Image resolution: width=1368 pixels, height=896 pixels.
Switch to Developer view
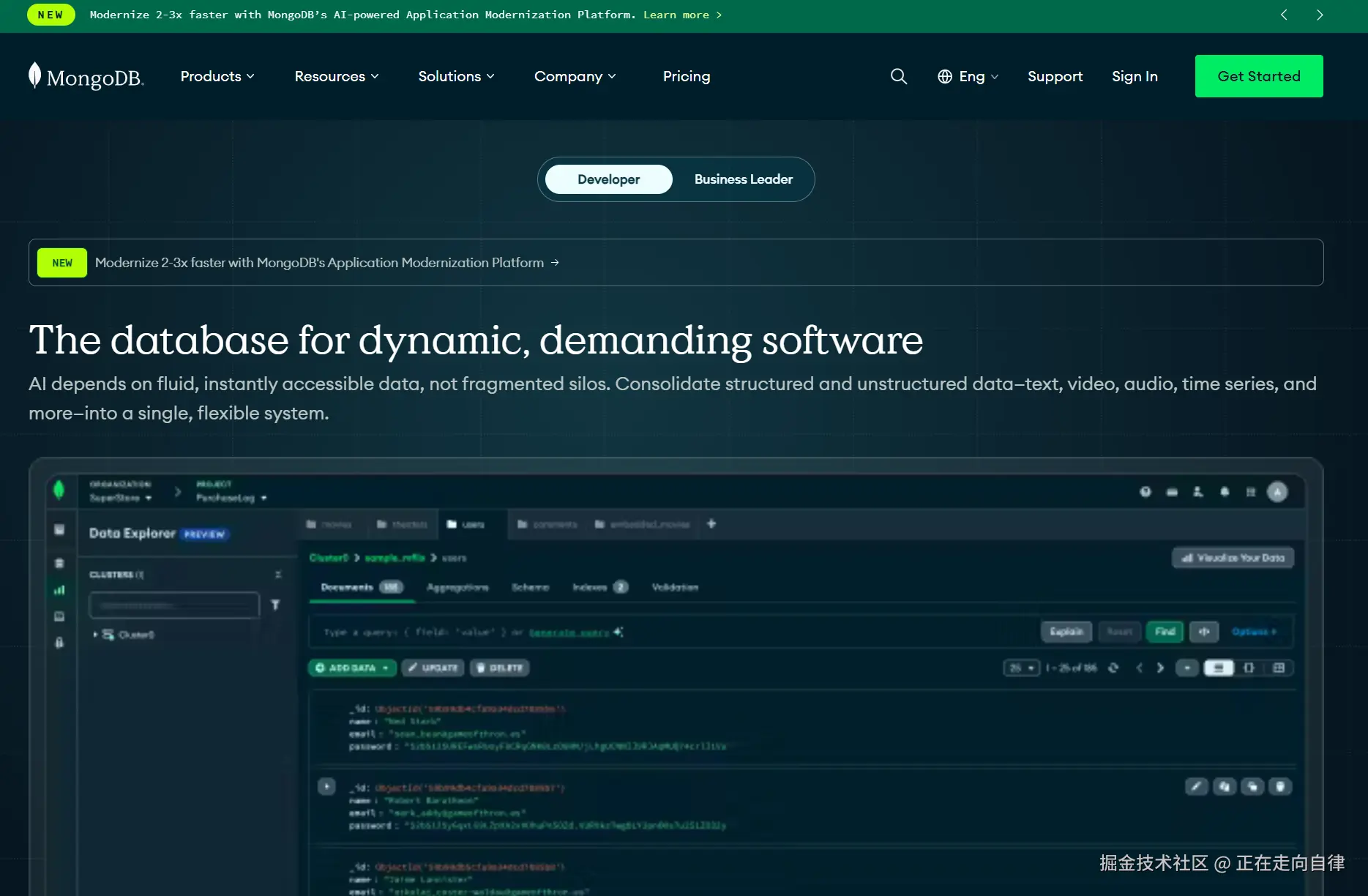608,179
